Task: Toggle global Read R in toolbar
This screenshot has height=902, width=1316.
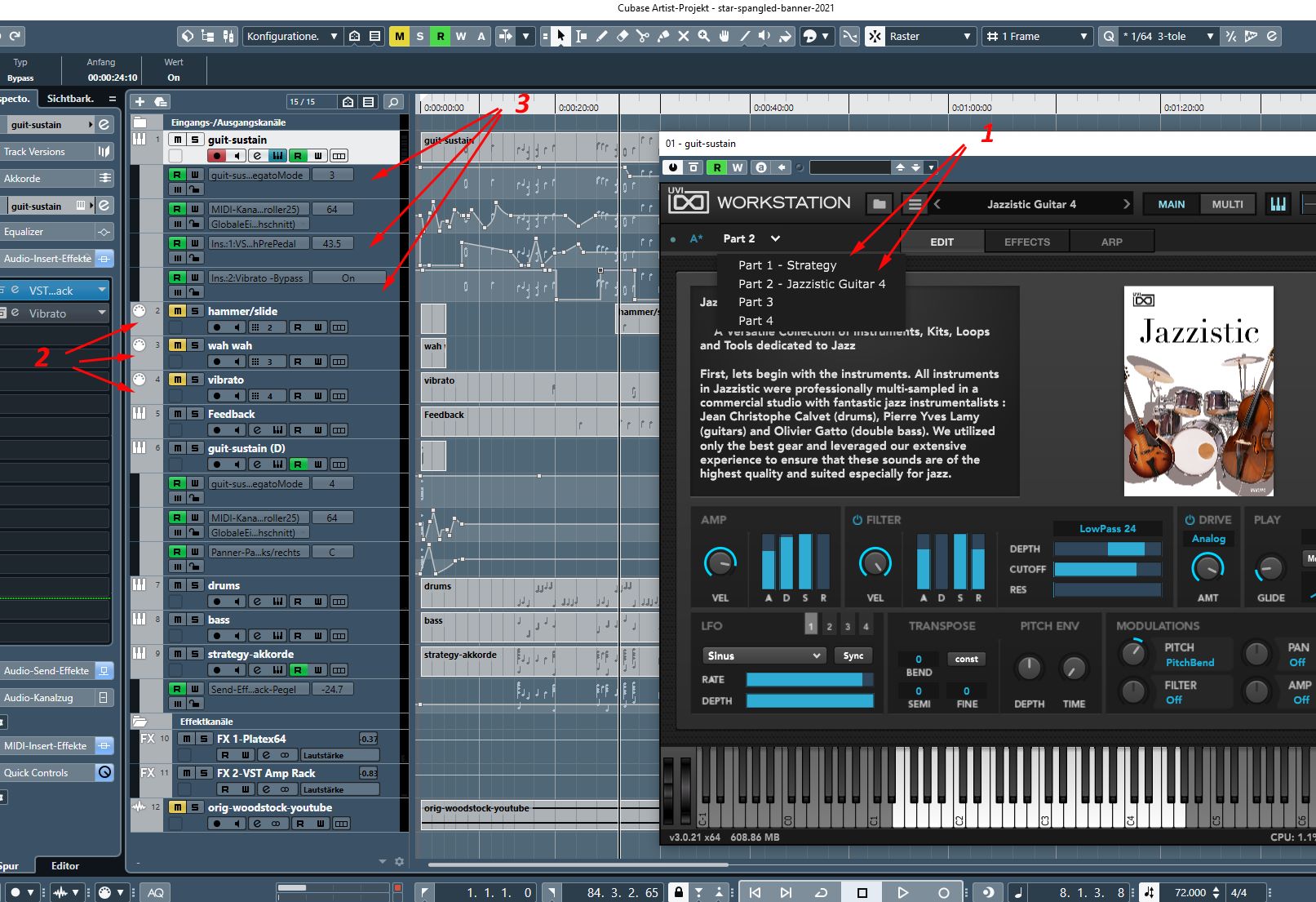Action: click(441, 36)
